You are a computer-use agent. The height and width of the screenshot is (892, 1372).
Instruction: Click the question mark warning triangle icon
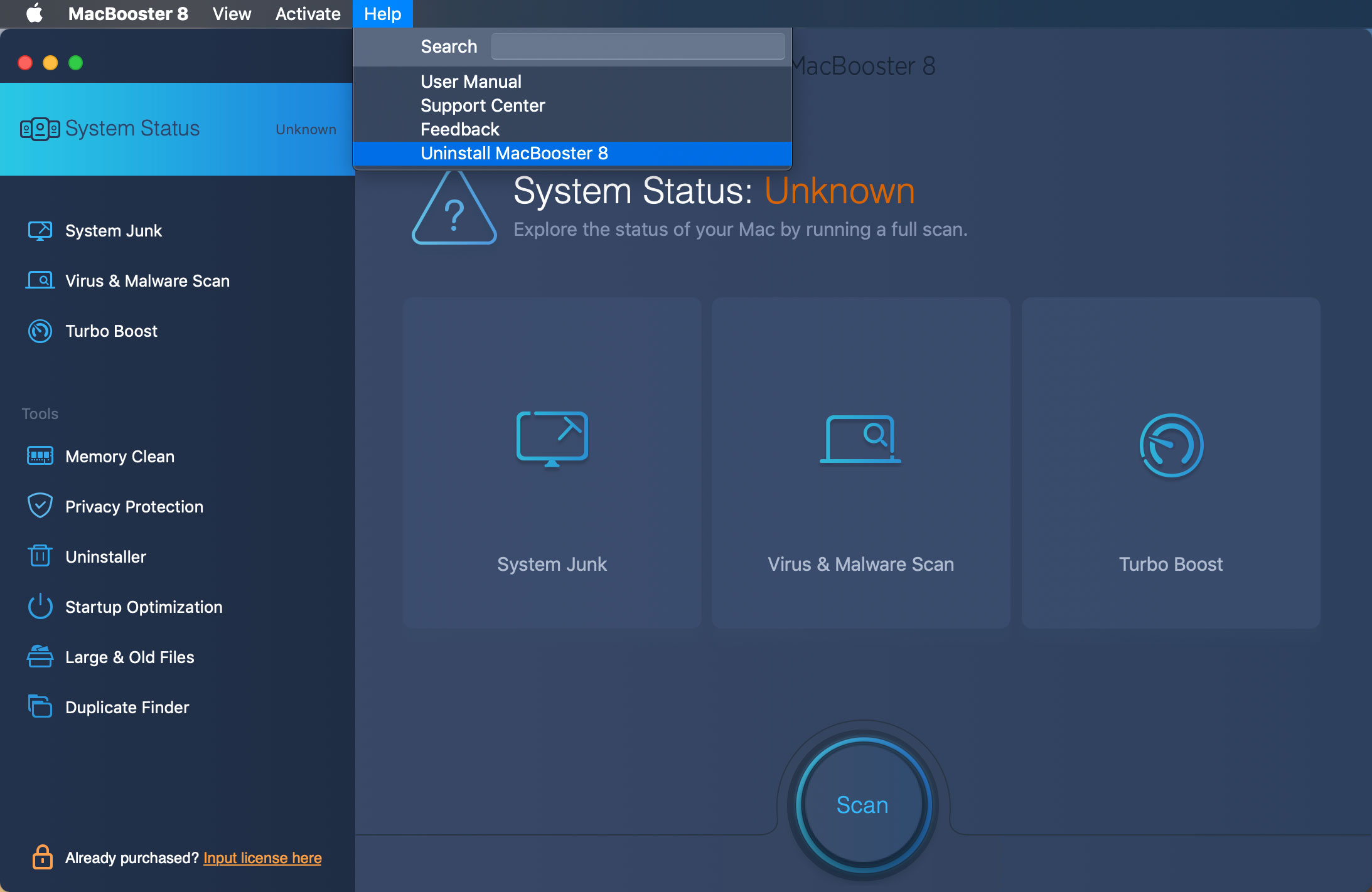point(454,208)
